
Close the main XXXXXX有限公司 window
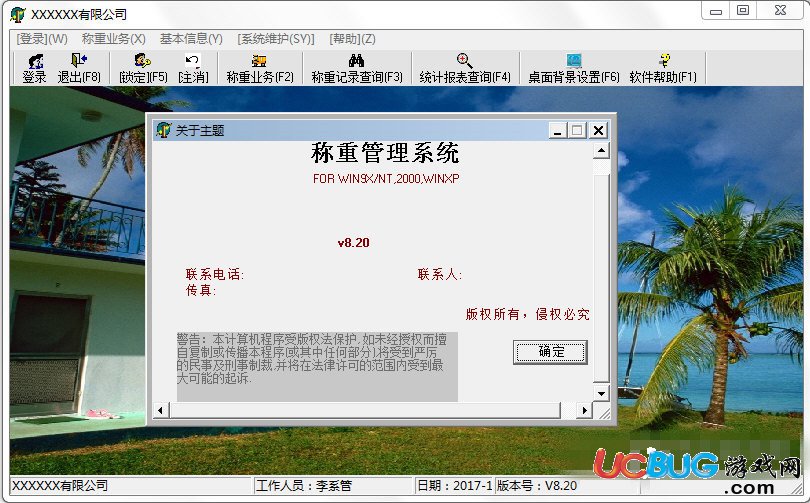point(780,11)
